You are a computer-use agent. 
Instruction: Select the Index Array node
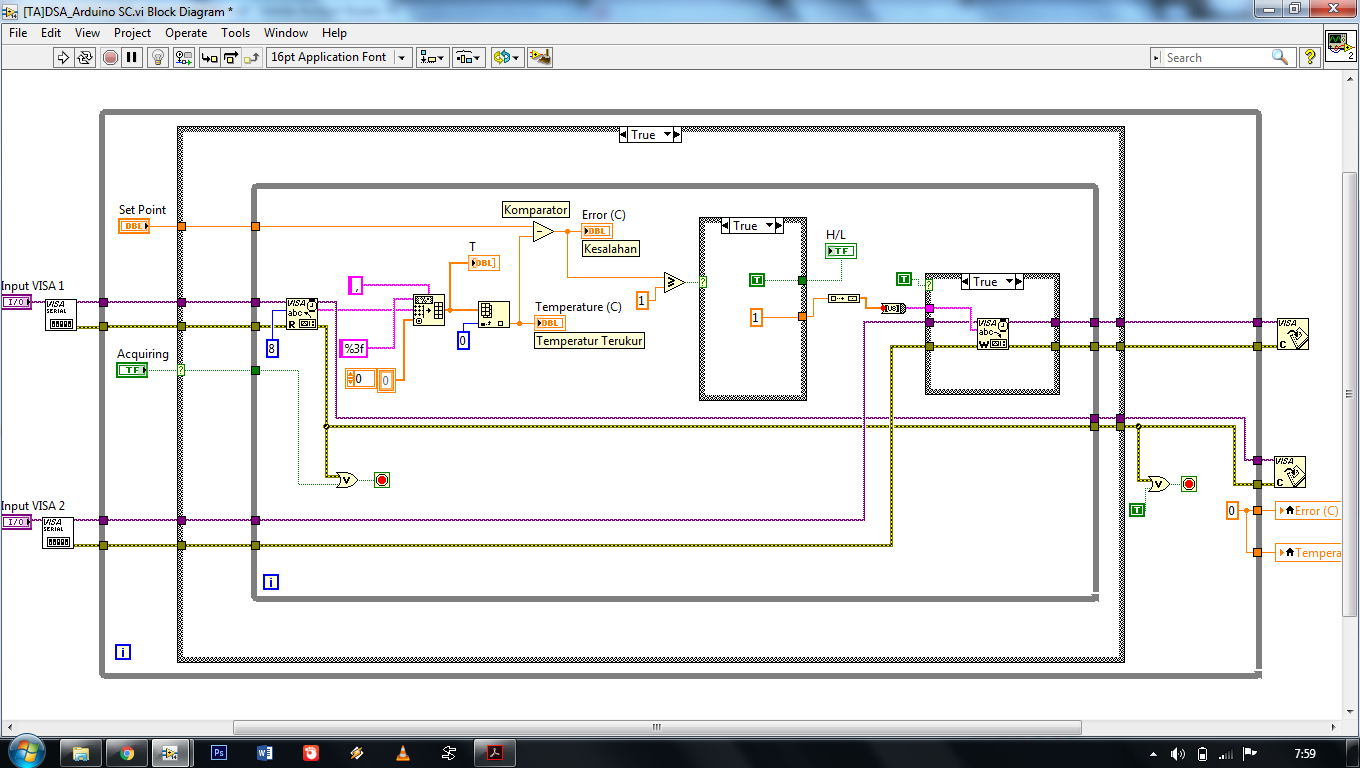493,315
